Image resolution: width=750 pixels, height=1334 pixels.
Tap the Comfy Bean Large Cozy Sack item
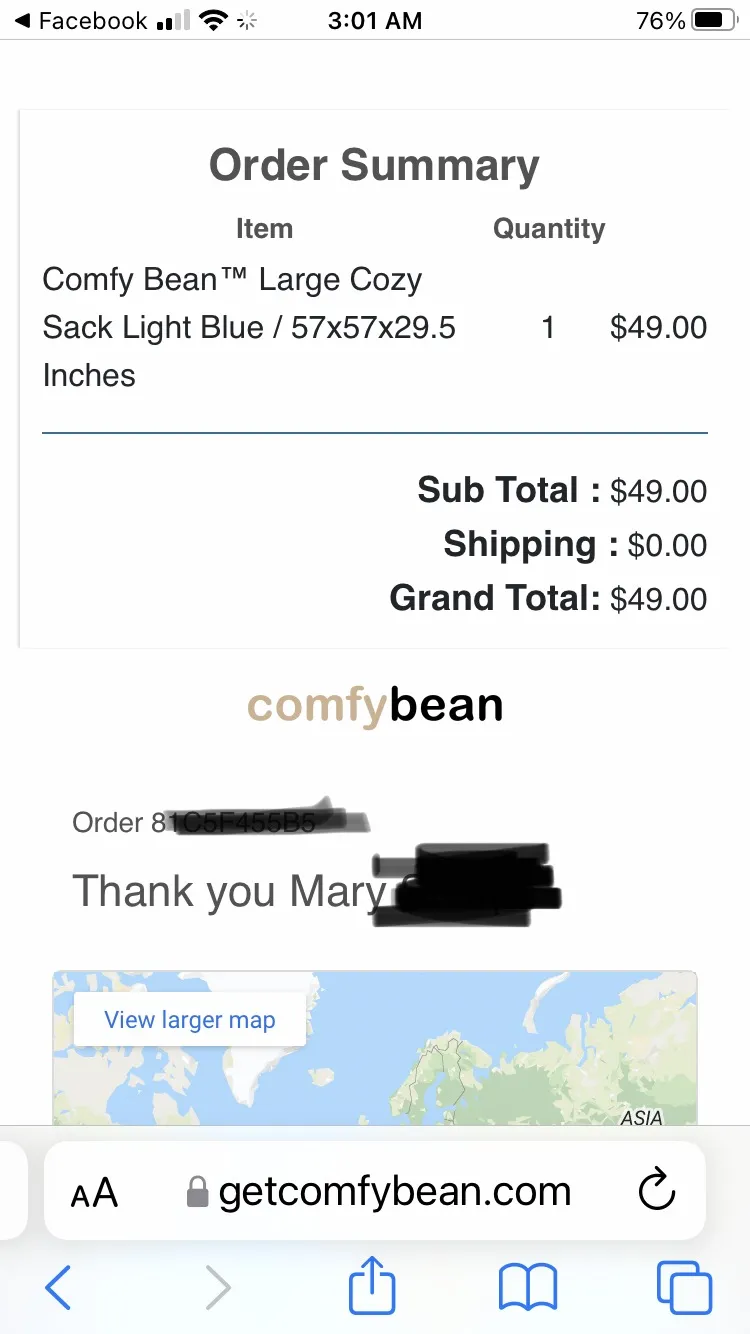coord(249,327)
